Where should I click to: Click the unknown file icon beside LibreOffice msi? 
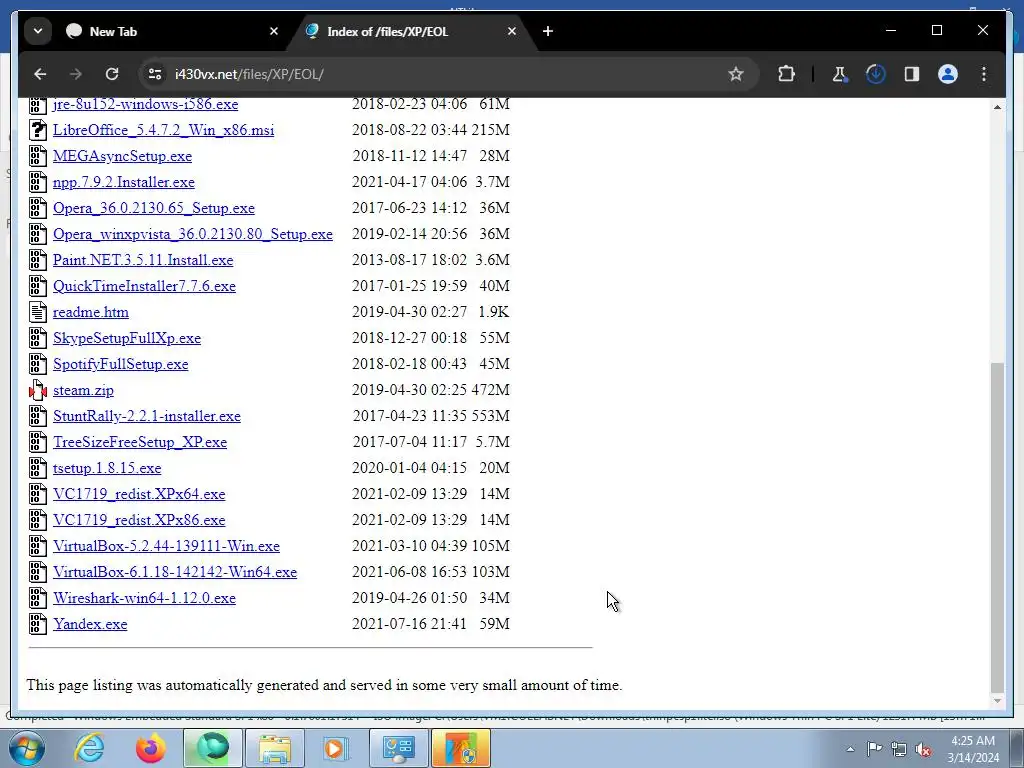(x=38, y=130)
